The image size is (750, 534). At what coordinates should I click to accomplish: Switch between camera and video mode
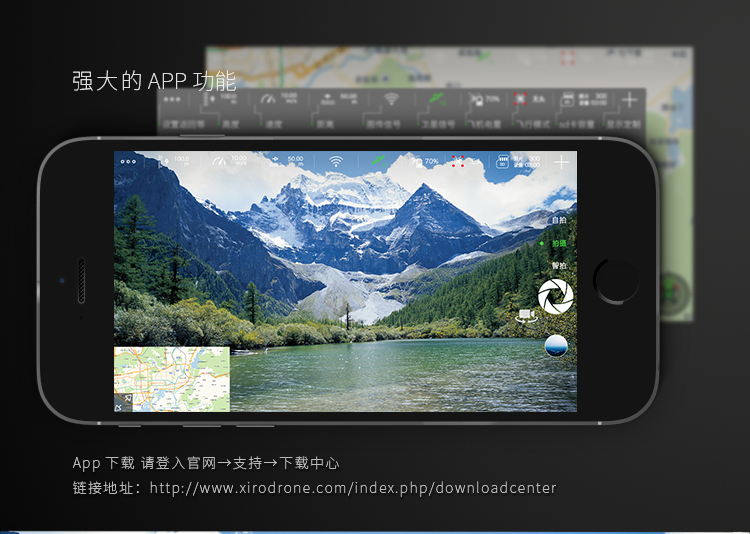coord(525,317)
